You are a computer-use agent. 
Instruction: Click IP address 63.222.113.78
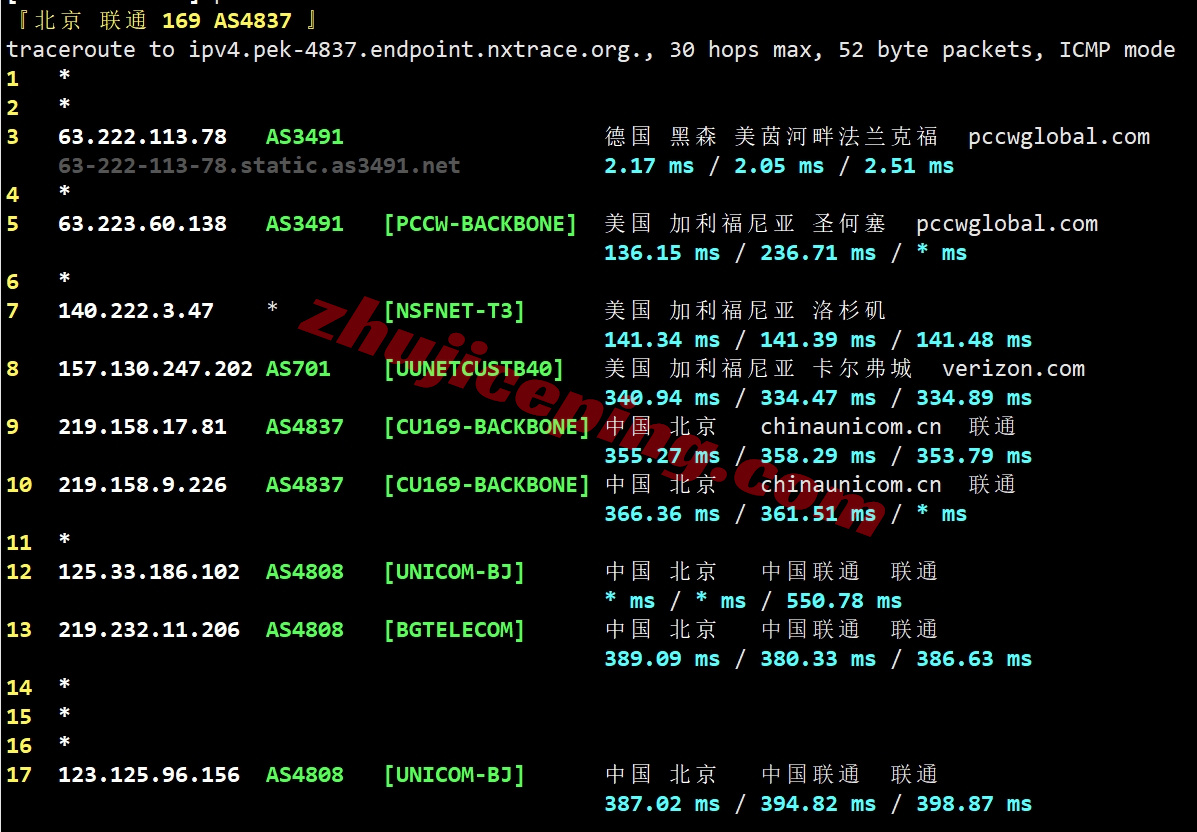click(x=143, y=137)
